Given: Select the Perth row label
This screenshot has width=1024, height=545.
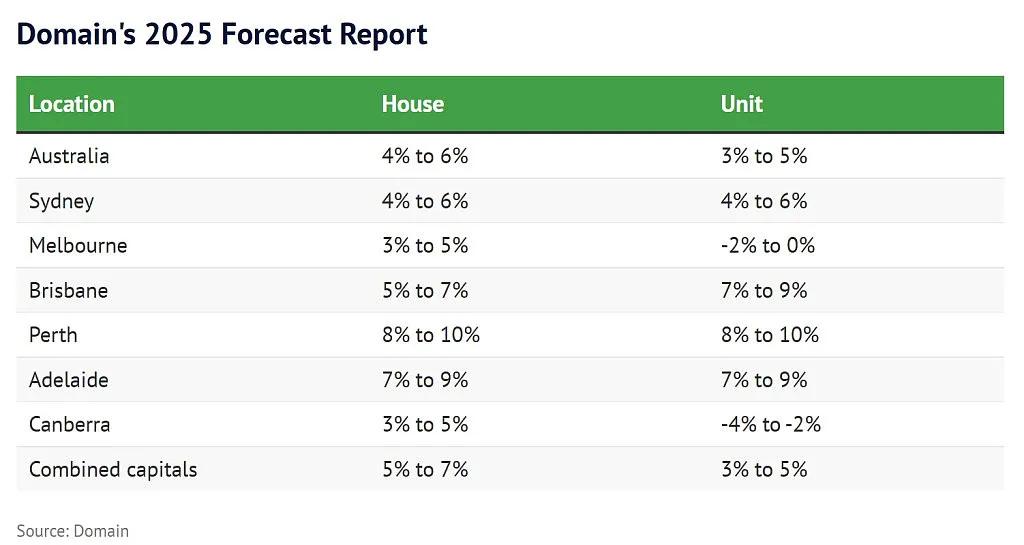Looking at the screenshot, I should coord(53,335).
